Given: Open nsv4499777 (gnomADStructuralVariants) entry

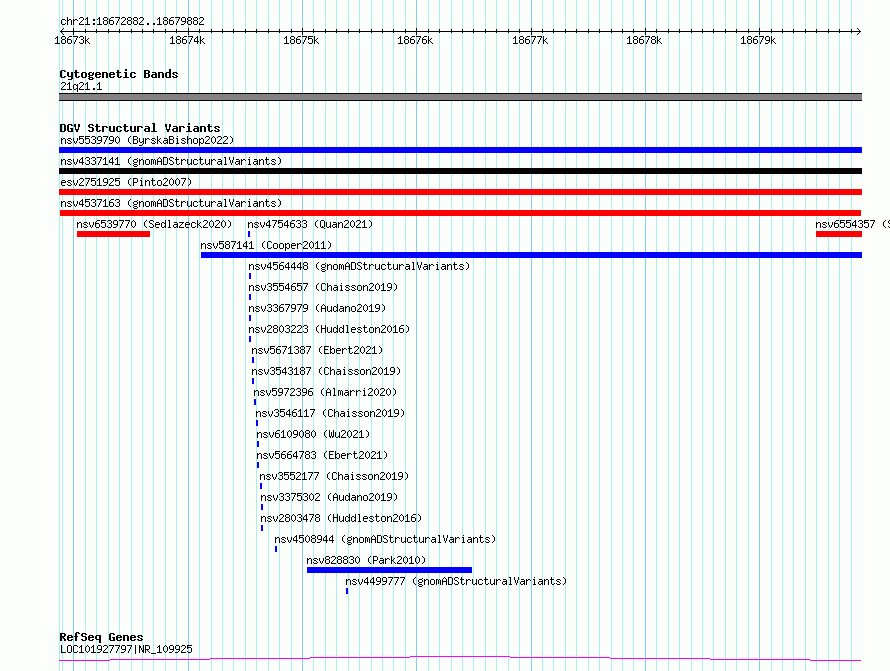Looking at the screenshot, I should click(x=456, y=581).
